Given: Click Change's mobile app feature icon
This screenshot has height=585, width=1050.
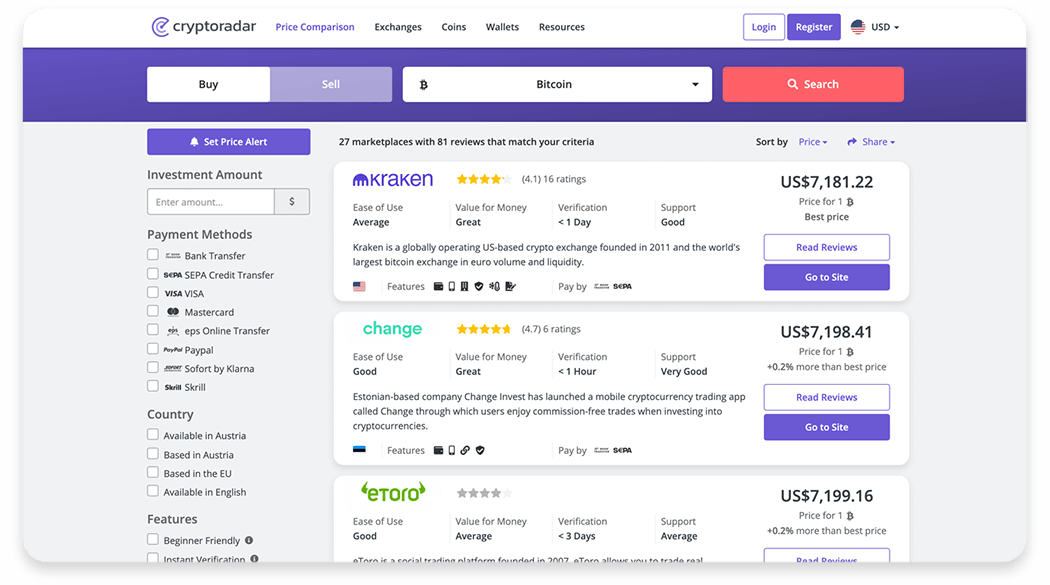Looking at the screenshot, I should (451, 450).
